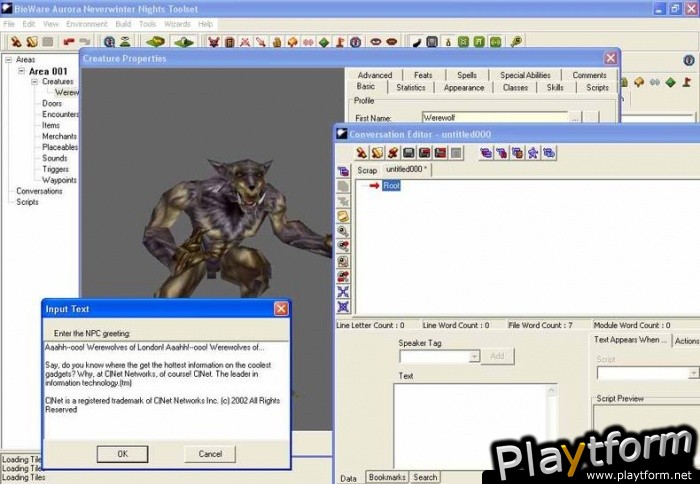This screenshot has height=484, width=700.
Task: Switch to the Statistics tab
Action: tap(411, 88)
